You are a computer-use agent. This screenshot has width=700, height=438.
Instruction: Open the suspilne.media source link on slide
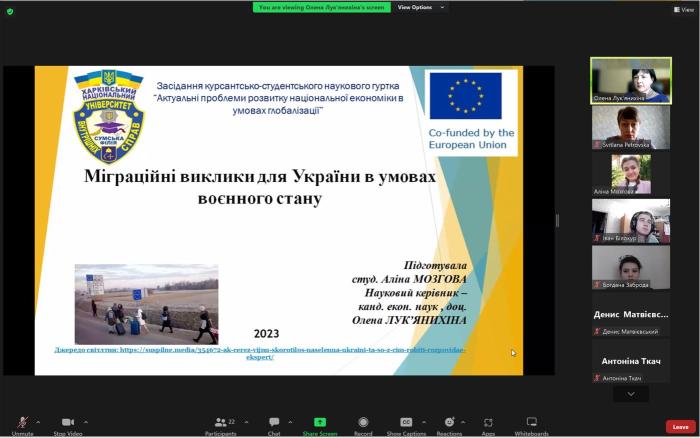pos(259,353)
